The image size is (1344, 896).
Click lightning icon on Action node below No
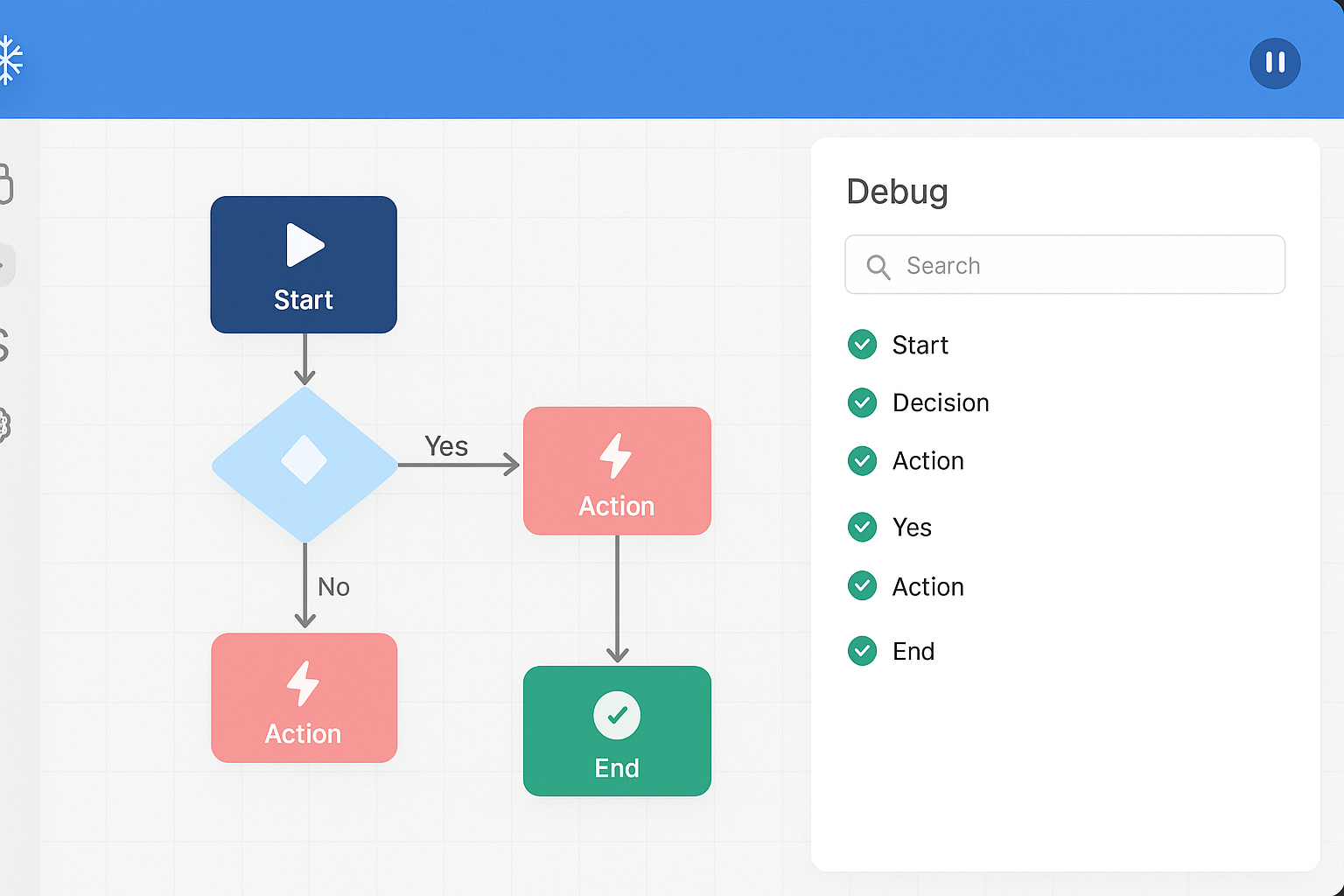pyautogui.click(x=303, y=682)
